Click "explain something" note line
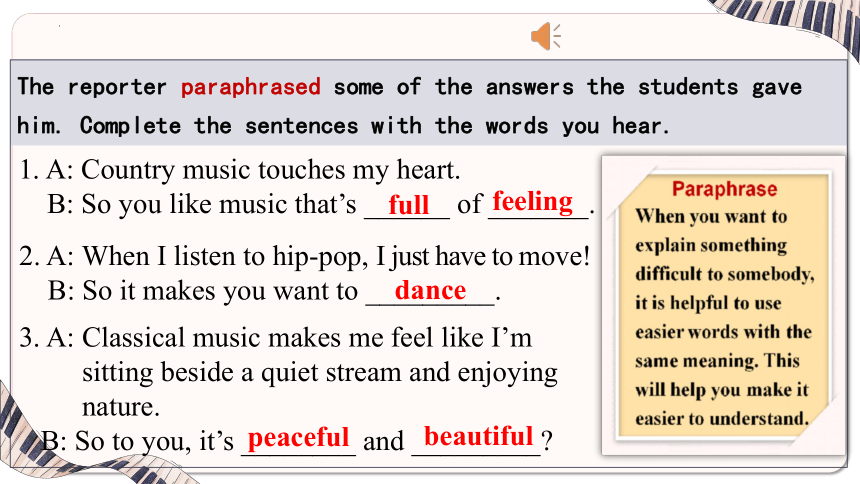Image resolution: width=860 pixels, height=484 pixels. click(x=711, y=245)
